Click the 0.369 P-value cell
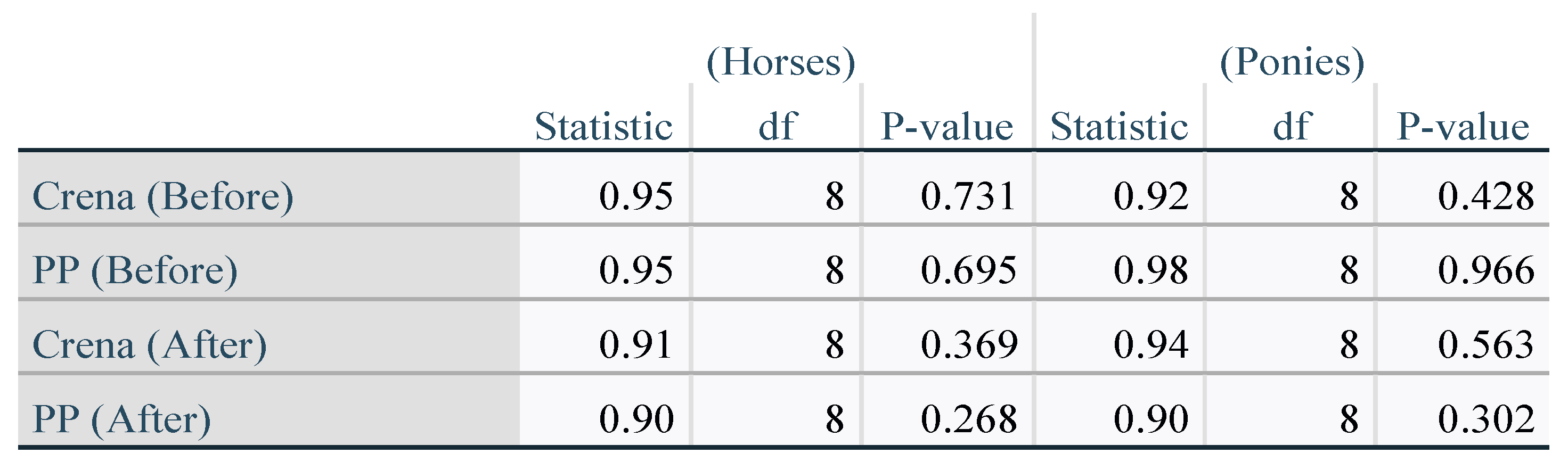This screenshot has width=1568, height=470. click(x=968, y=345)
